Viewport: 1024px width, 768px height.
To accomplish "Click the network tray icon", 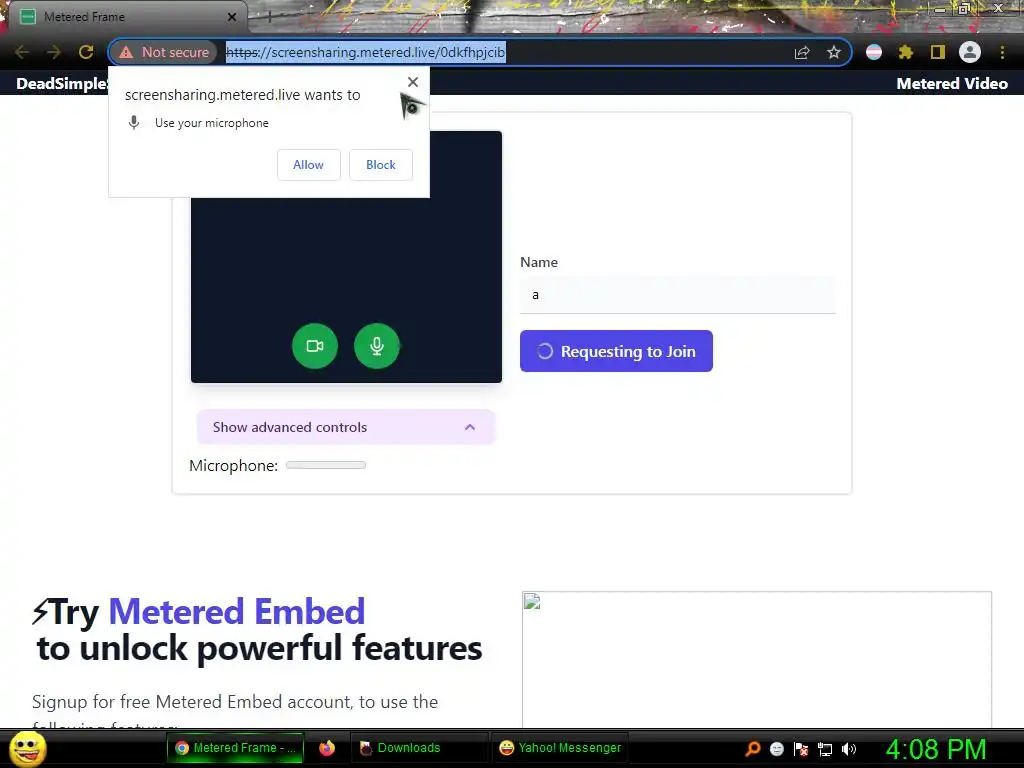I will coord(825,749).
